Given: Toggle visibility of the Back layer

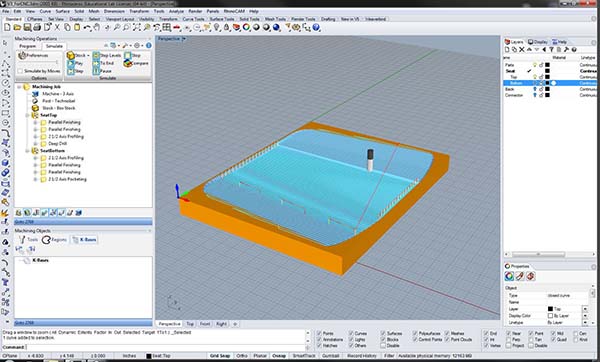Looking at the screenshot, I should [x=535, y=89].
